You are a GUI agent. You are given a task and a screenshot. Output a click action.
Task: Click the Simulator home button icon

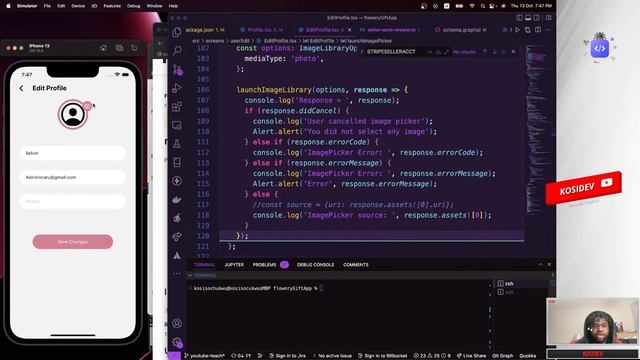pos(103,48)
